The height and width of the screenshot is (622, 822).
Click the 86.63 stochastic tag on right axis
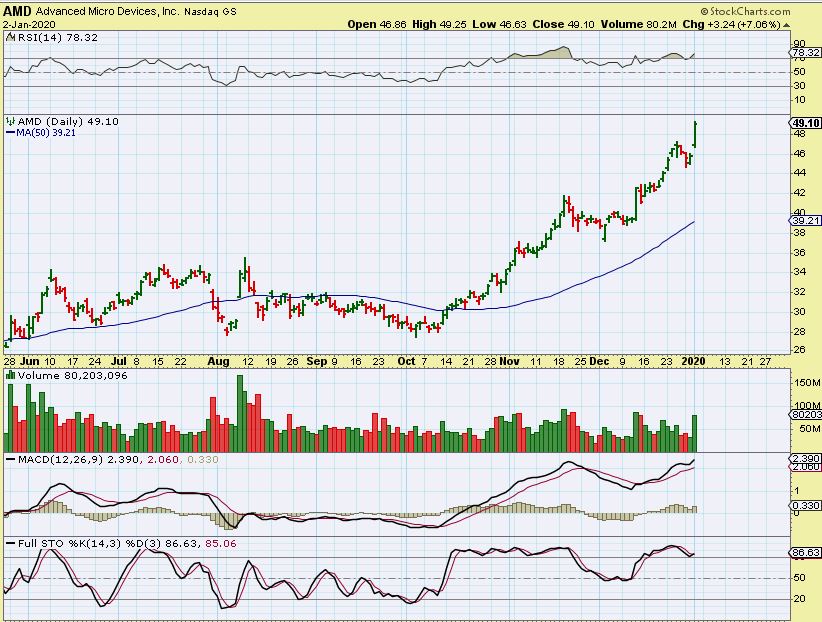(x=805, y=552)
